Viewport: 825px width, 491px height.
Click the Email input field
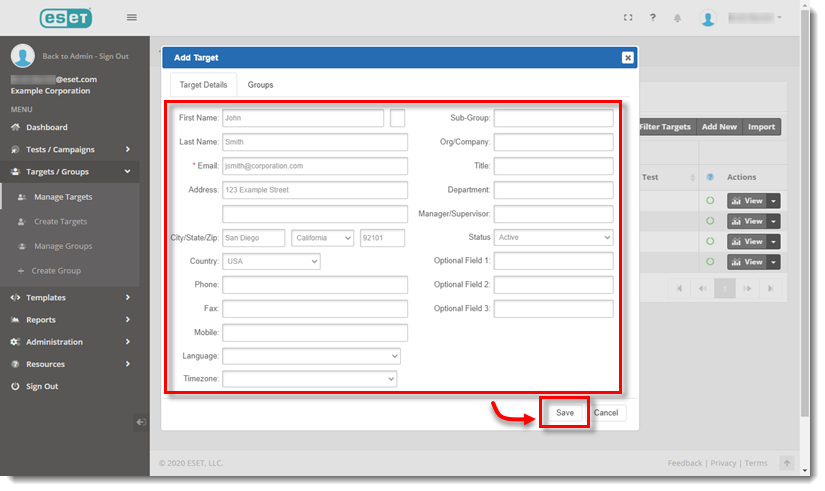pos(315,166)
